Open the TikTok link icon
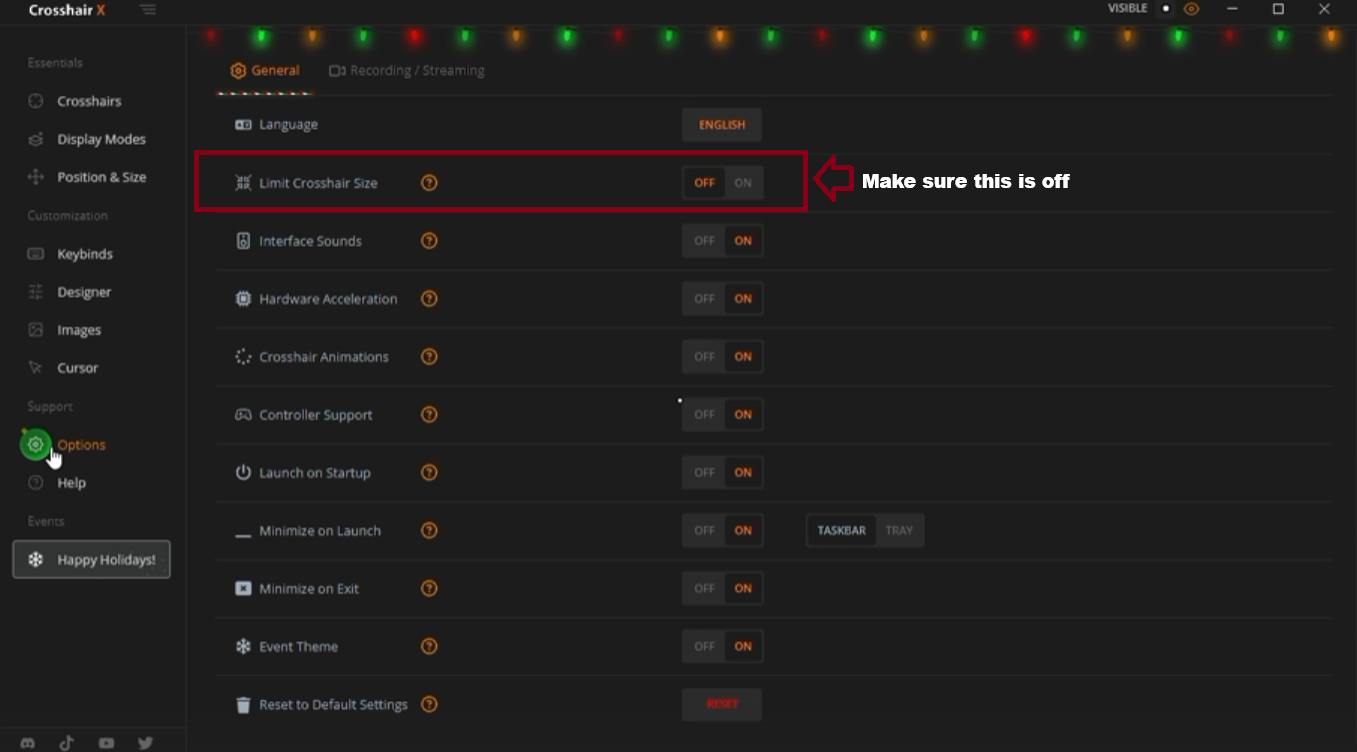 pos(67,743)
